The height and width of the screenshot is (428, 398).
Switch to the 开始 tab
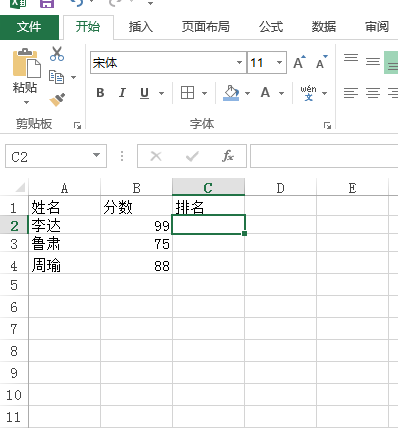[x=88, y=27]
